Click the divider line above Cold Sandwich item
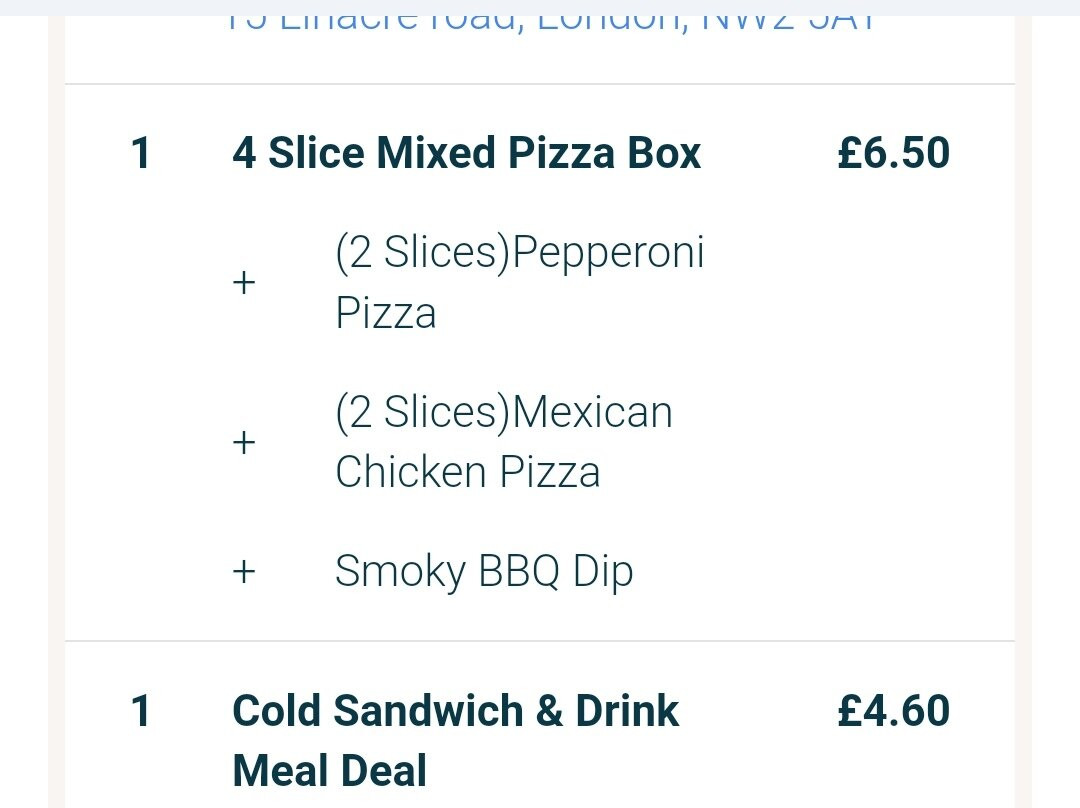Image resolution: width=1080 pixels, height=808 pixels. [x=540, y=641]
